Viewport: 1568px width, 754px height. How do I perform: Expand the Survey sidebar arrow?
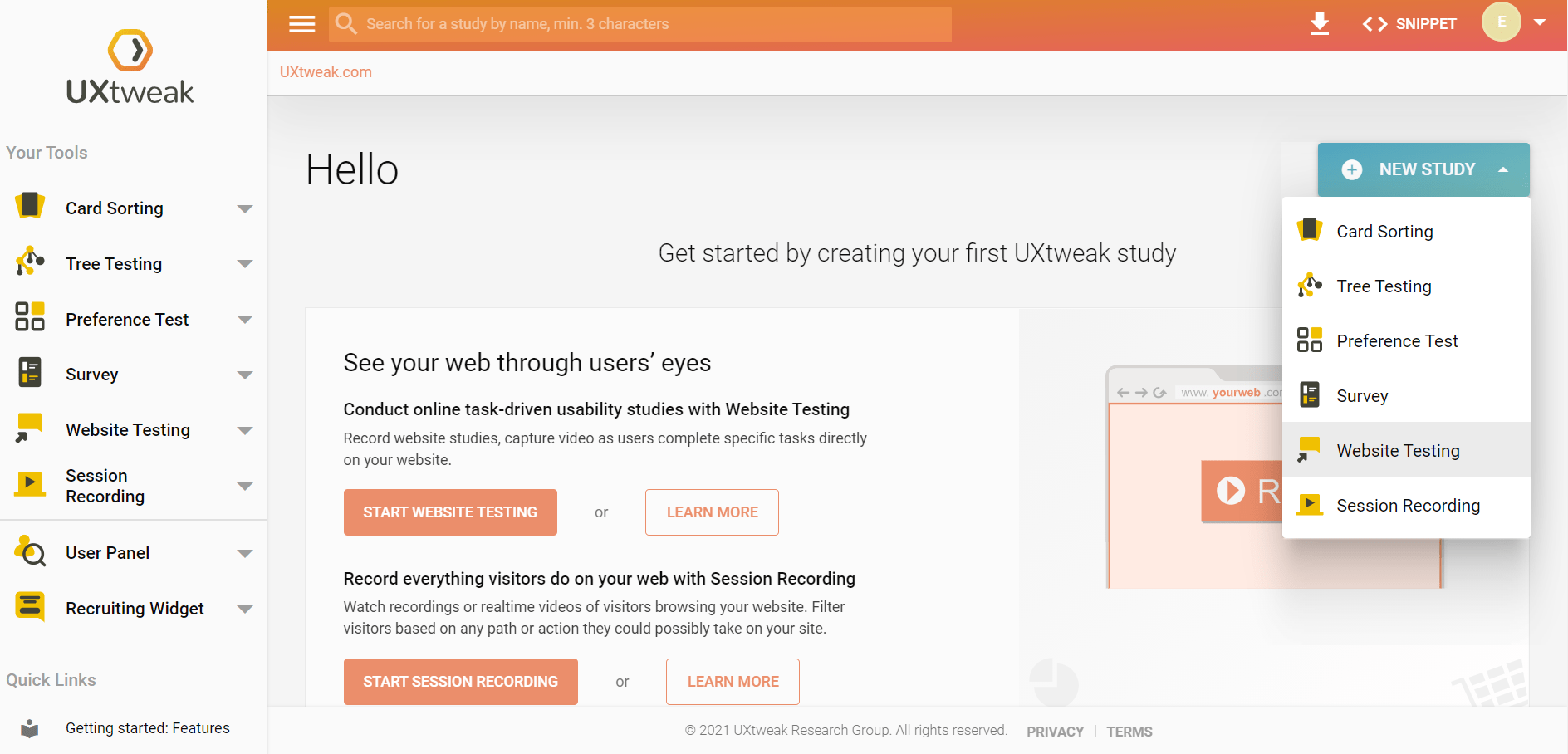[244, 375]
